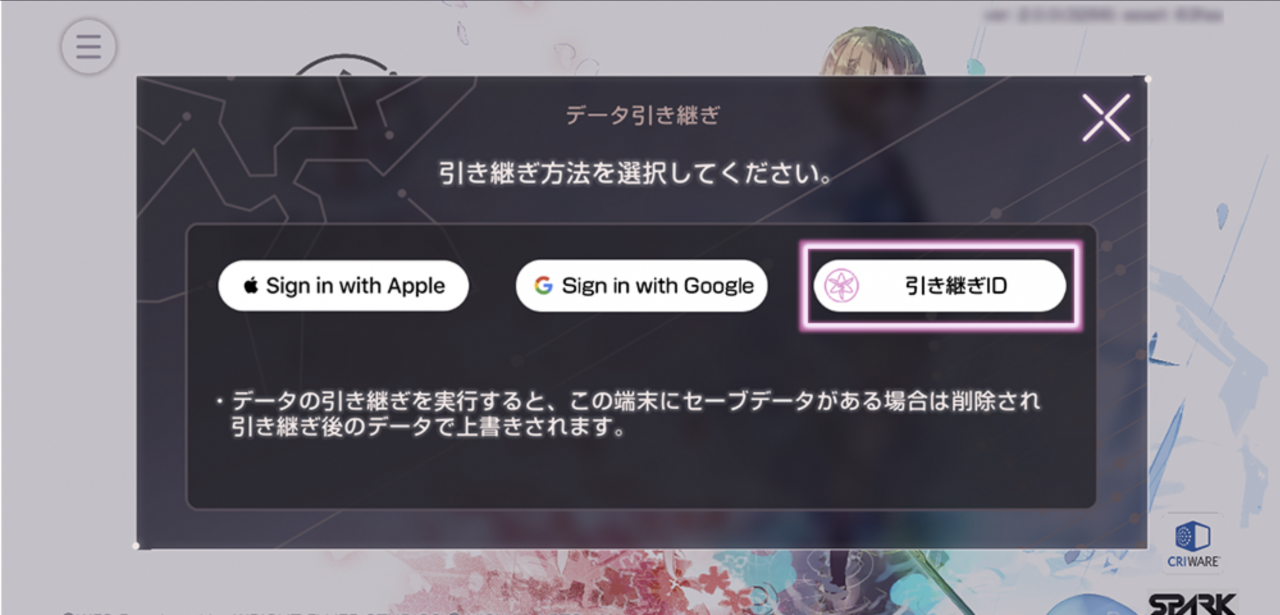Click the pink flower icon beside 引き継ぎID
Screen dimensions: 1280x615
tap(841, 286)
